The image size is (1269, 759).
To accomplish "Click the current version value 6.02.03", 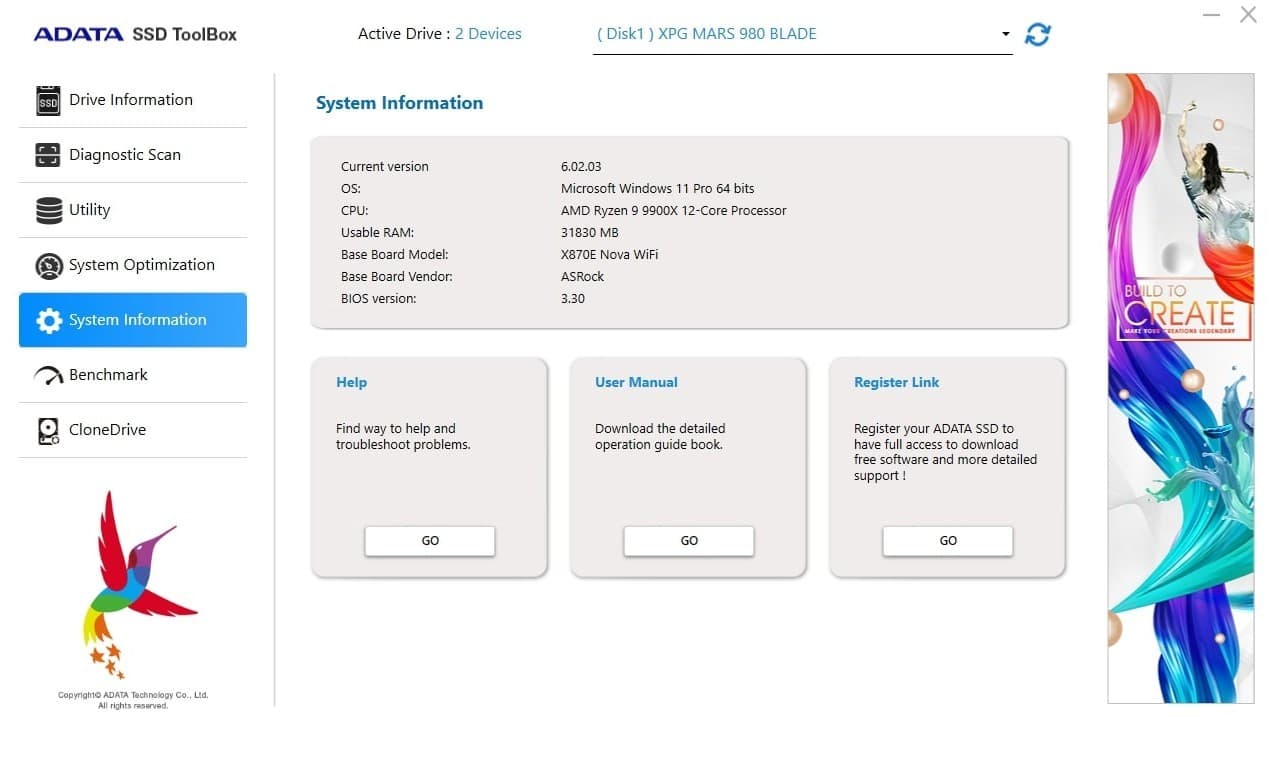I will pos(581,167).
